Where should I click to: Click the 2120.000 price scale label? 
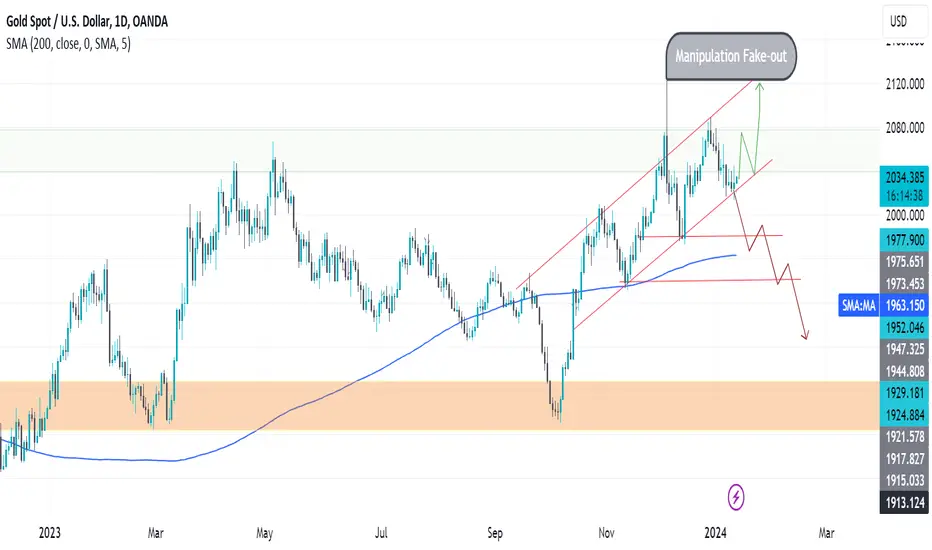click(905, 84)
